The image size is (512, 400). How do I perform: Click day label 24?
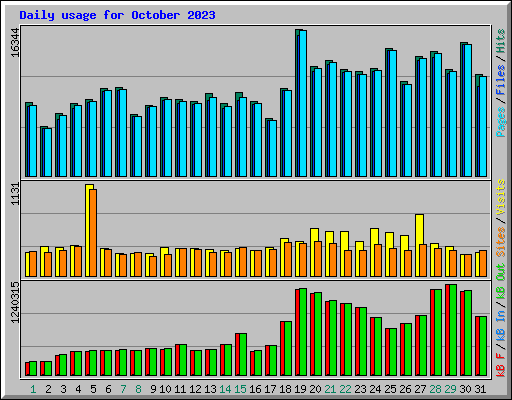point(375,389)
